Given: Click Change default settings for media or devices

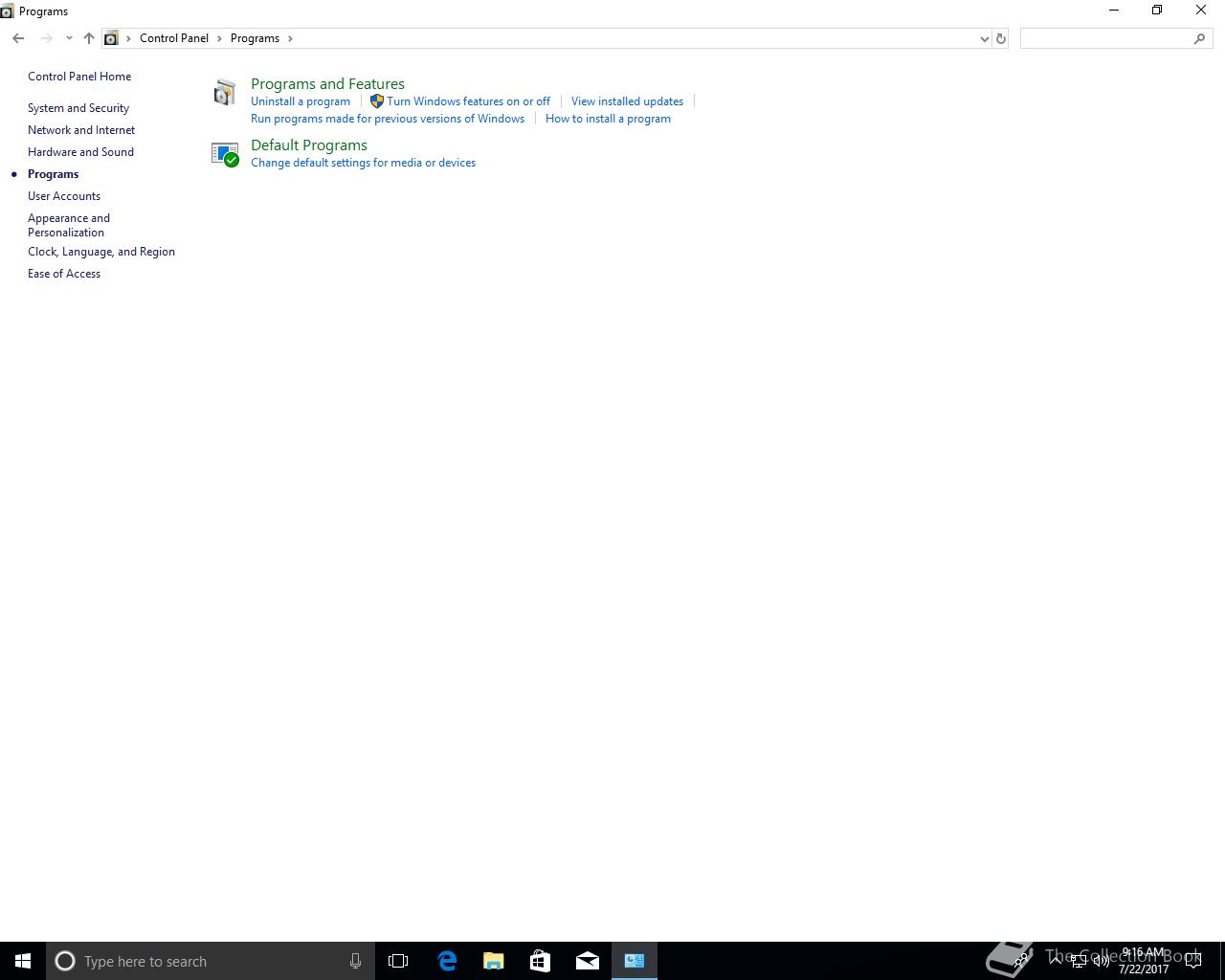Looking at the screenshot, I should [x=363, y=163].
